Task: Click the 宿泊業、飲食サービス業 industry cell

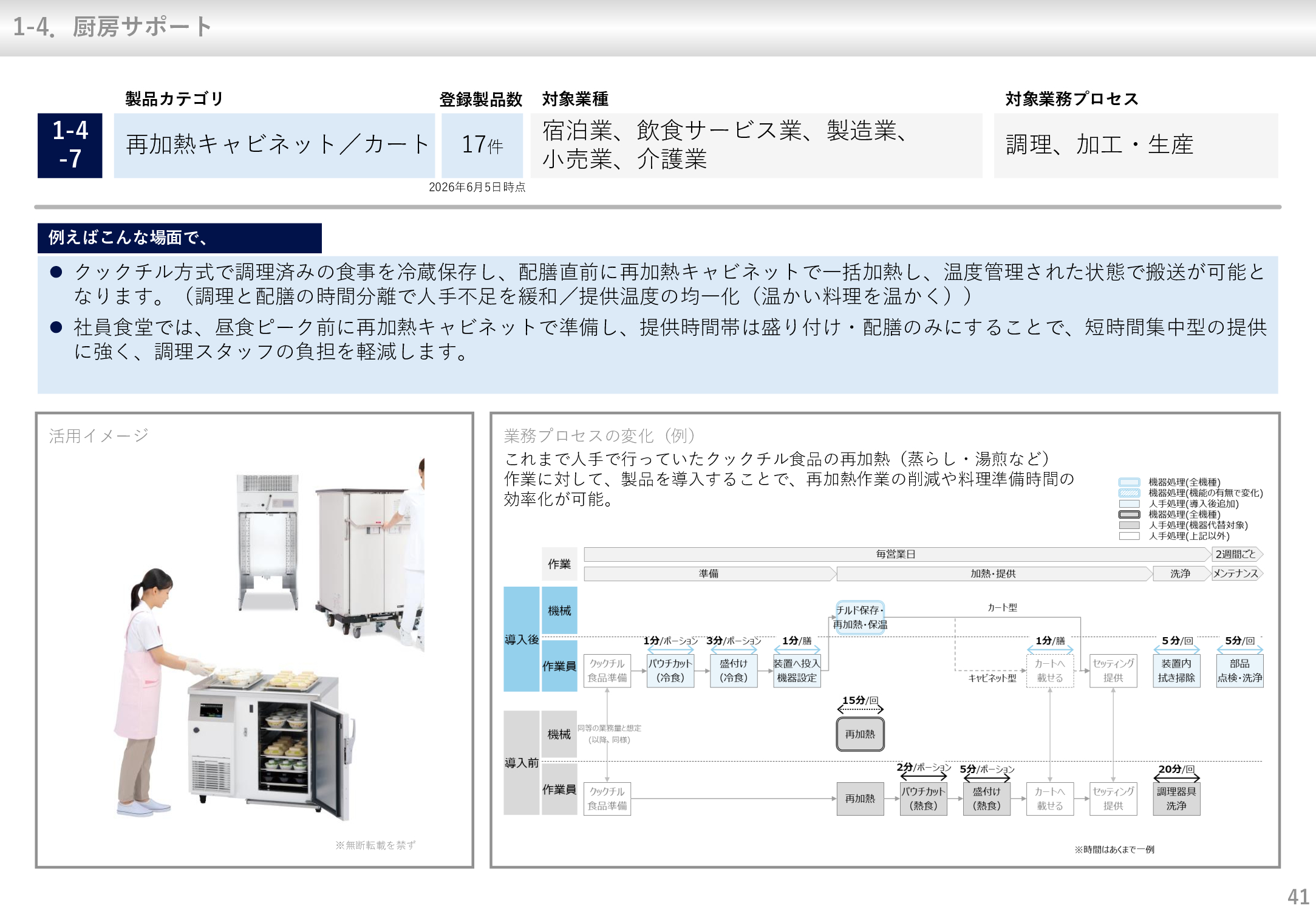Action: pos(756,145)
